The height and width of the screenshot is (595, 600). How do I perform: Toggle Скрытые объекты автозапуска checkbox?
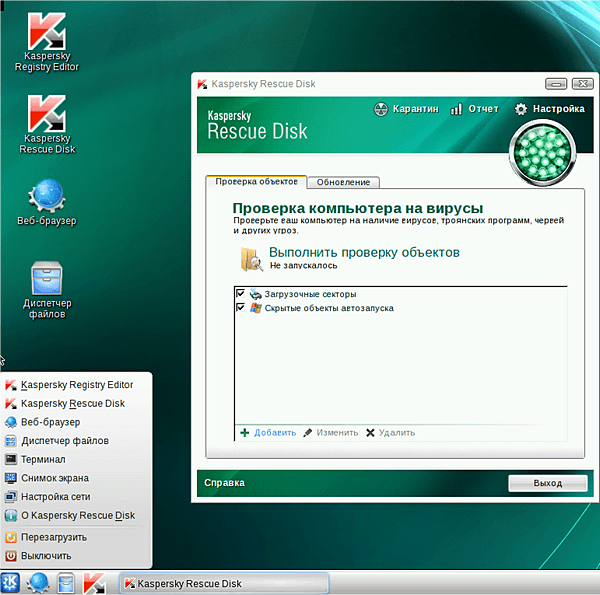[x=240, y=308]
